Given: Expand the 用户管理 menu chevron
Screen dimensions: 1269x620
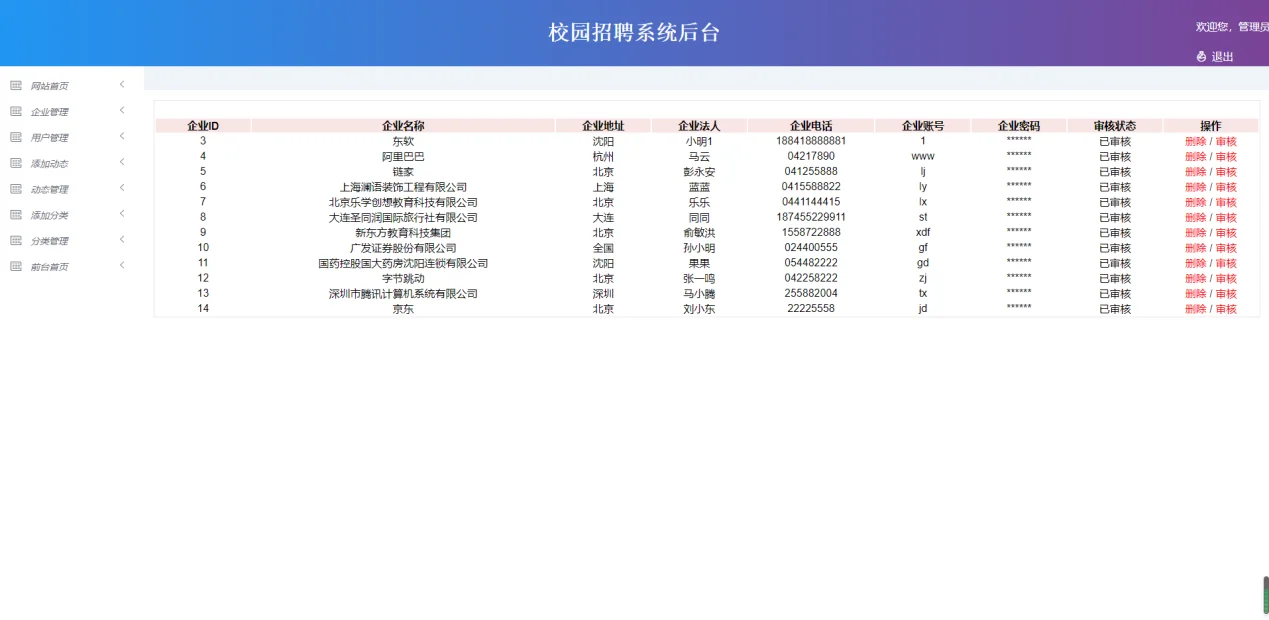Looking at the screenshot, I should [122, 137].
